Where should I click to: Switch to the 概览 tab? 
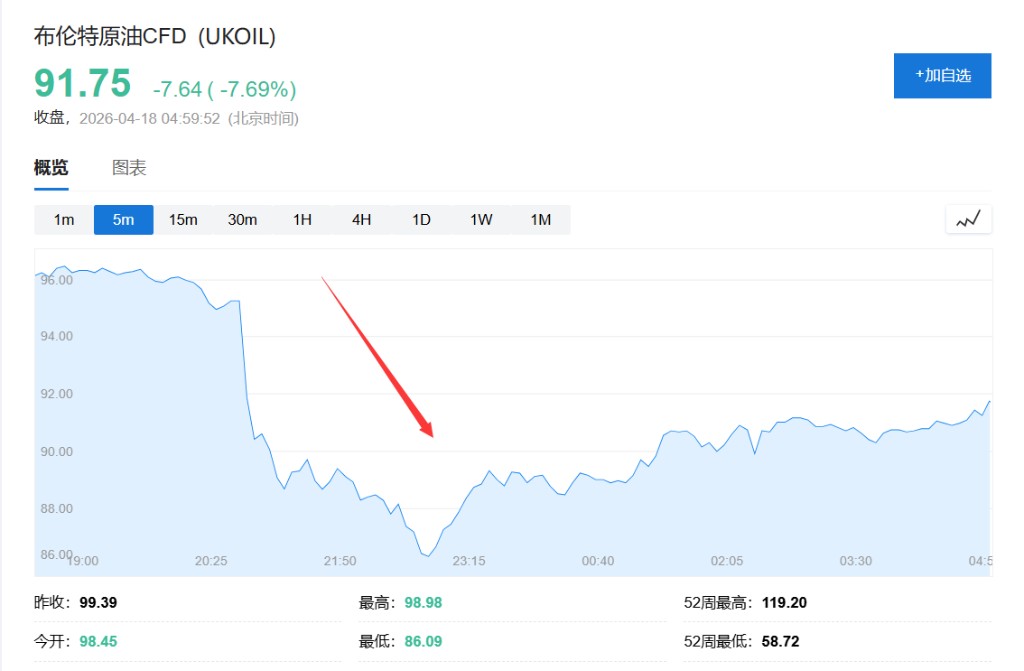pos(51,168)
